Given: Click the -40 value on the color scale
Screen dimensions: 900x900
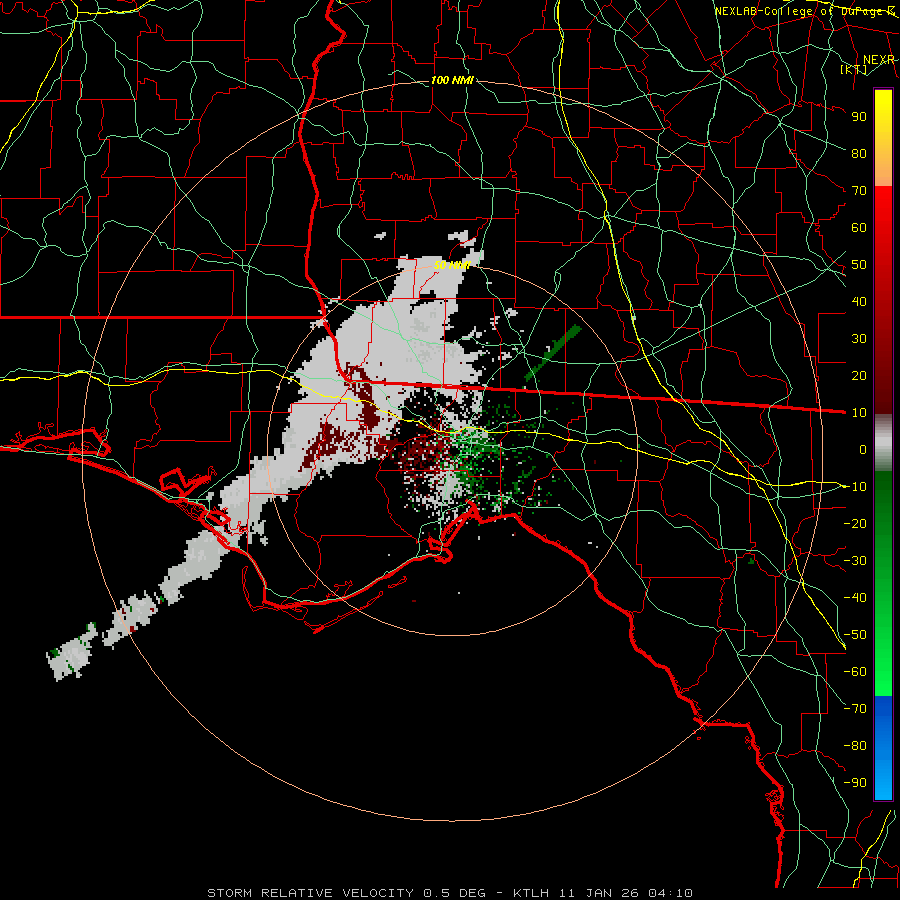Looking at the screenshot, I should [x=855, y=598].
